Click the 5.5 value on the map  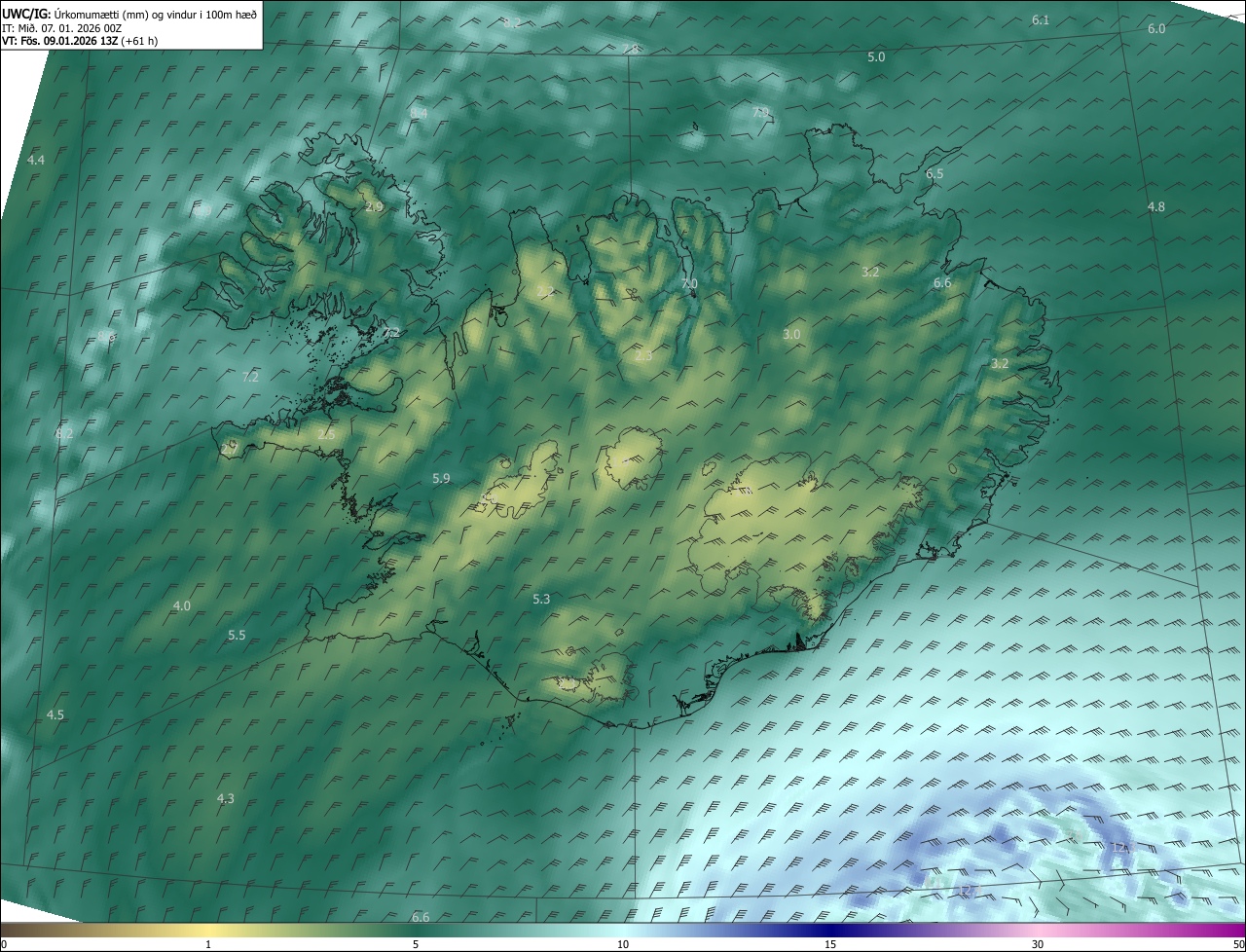(x=237, y=636)
